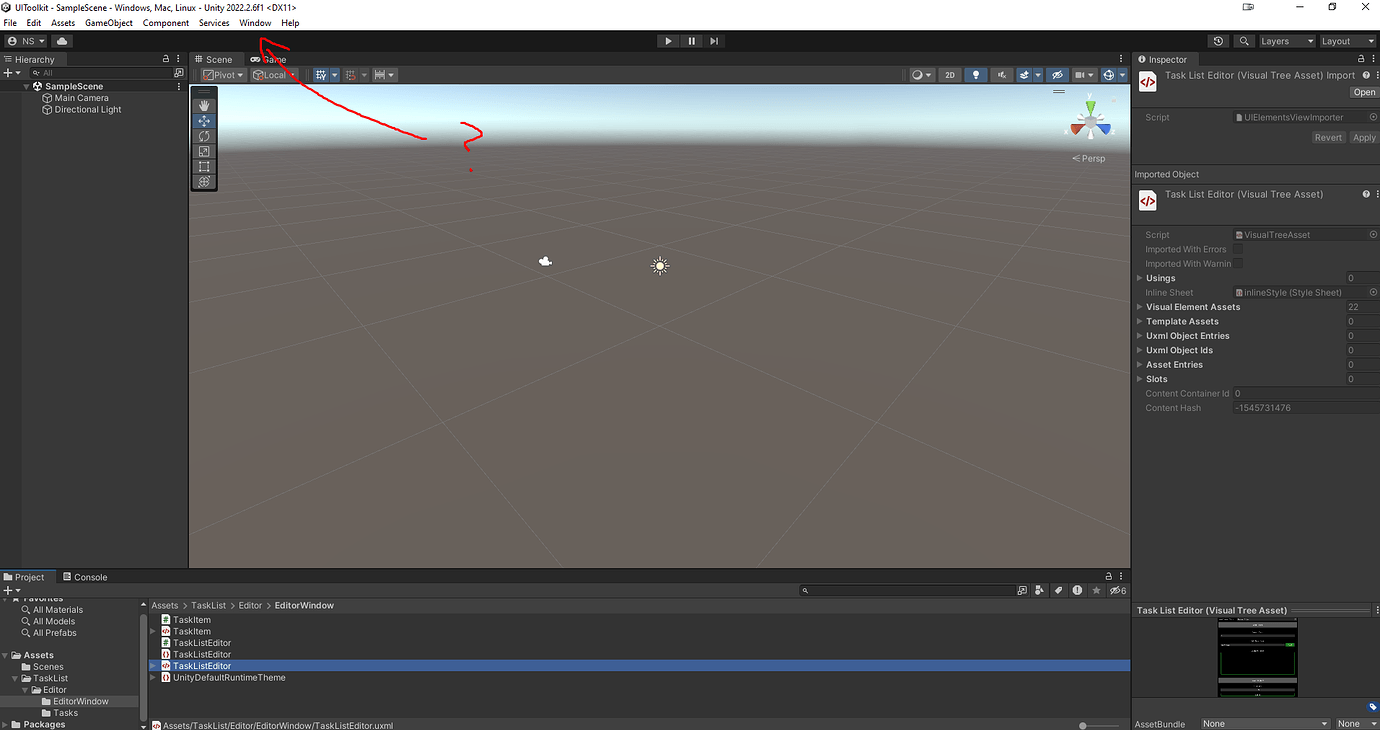Toggle hidden objects visibility in scene

pyautogui.click(x=1057, y=75)
